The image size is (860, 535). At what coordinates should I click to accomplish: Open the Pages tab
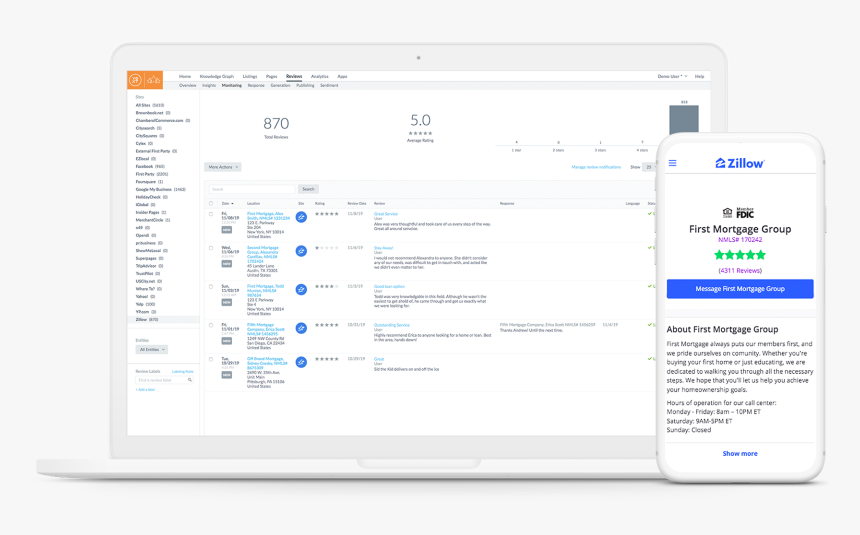(x=271, y=76)
